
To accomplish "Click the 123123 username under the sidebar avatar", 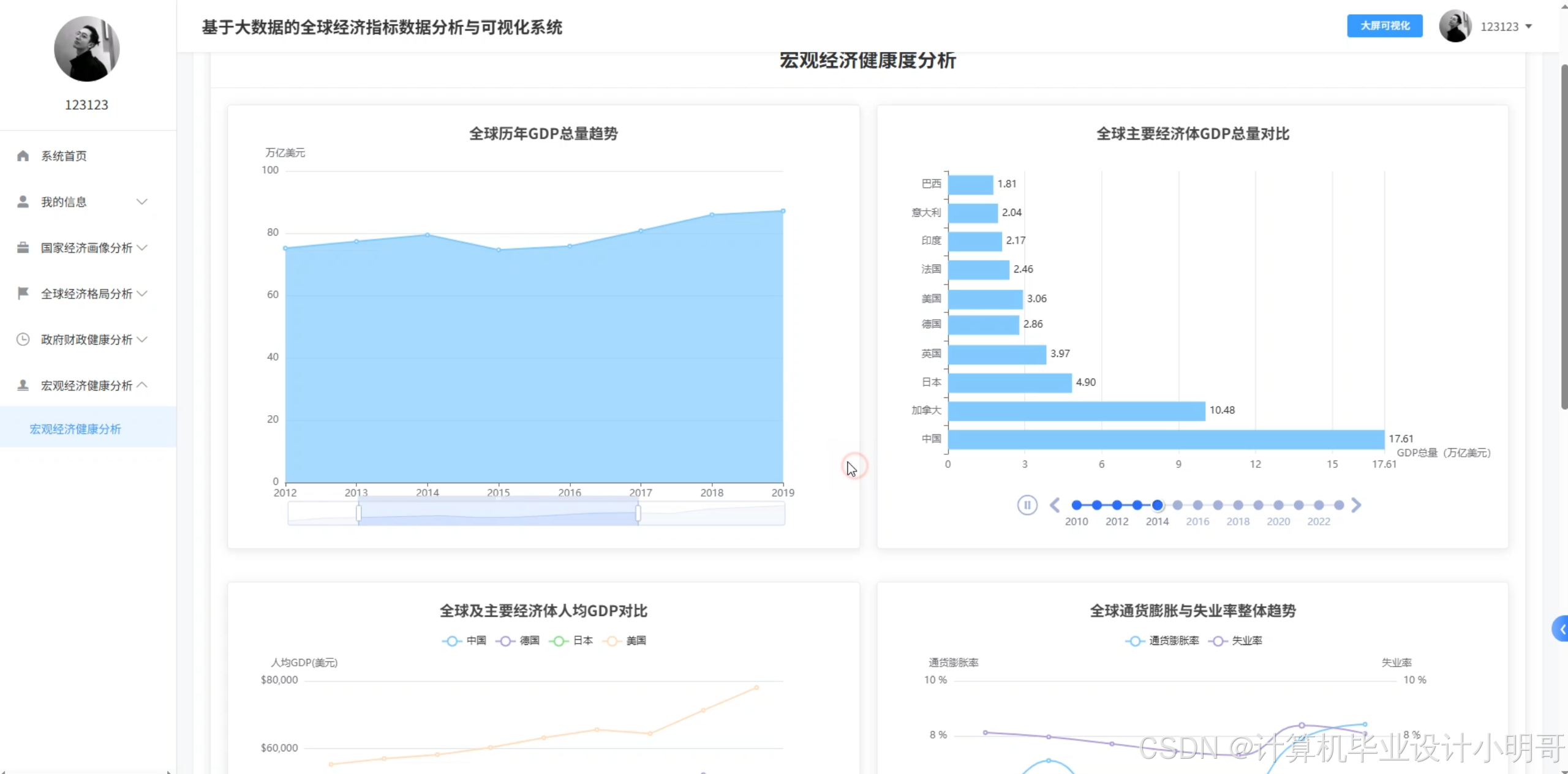I will click(x=86, y=105).
